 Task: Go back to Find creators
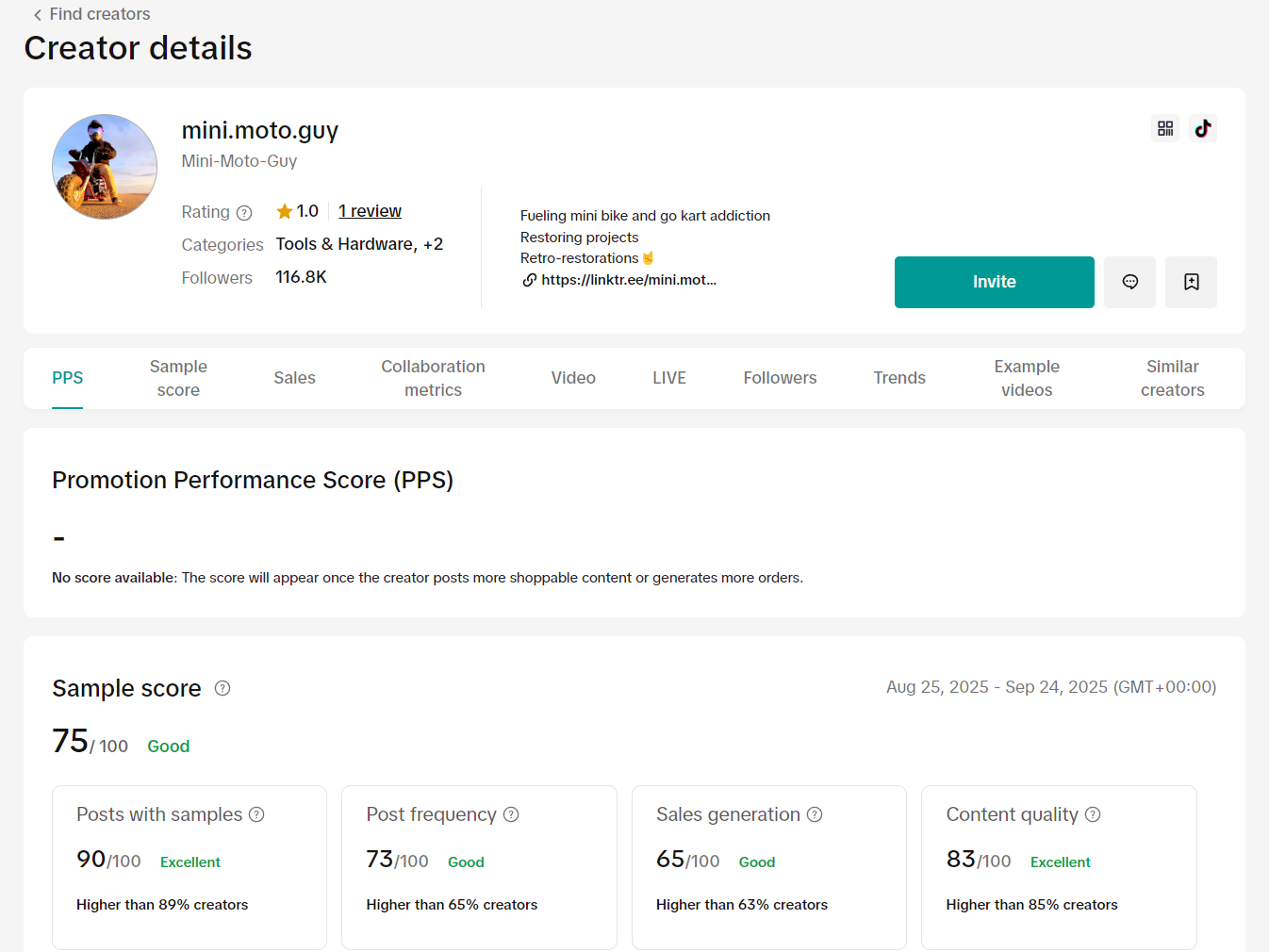pyautogui.click(x=91, y=14)
